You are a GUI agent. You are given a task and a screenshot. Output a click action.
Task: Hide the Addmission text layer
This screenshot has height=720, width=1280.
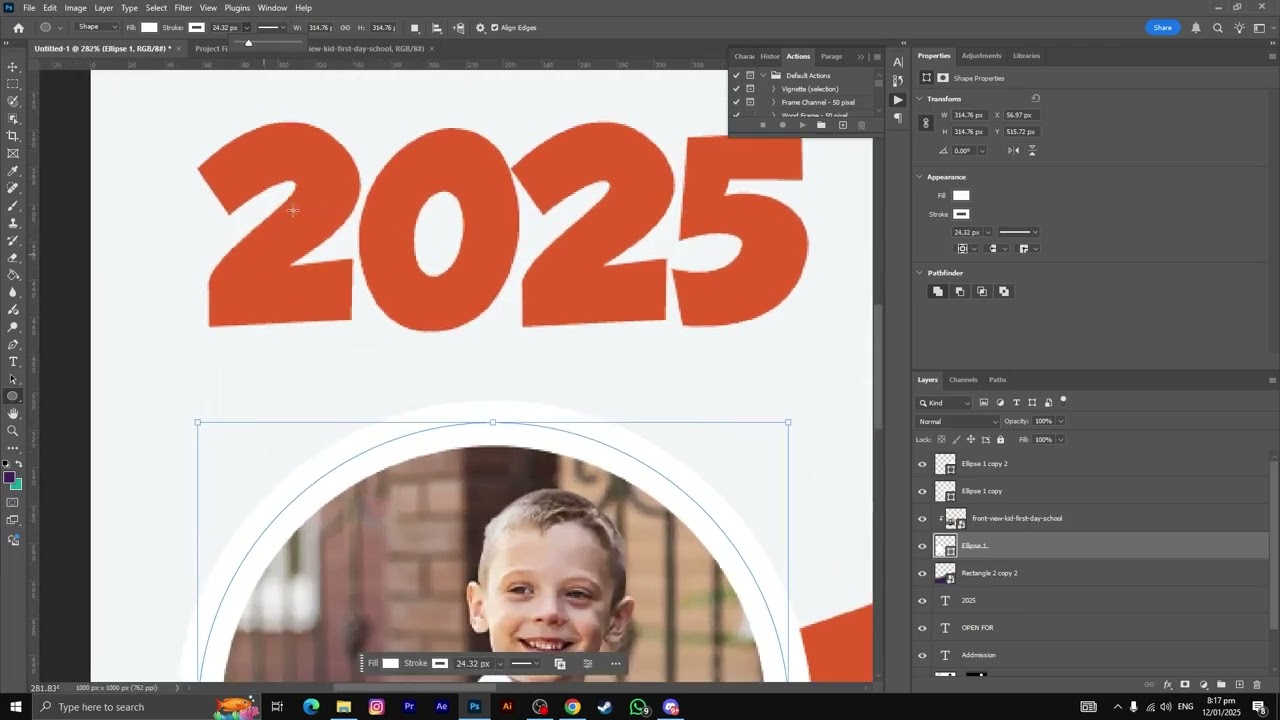(922, 655)
